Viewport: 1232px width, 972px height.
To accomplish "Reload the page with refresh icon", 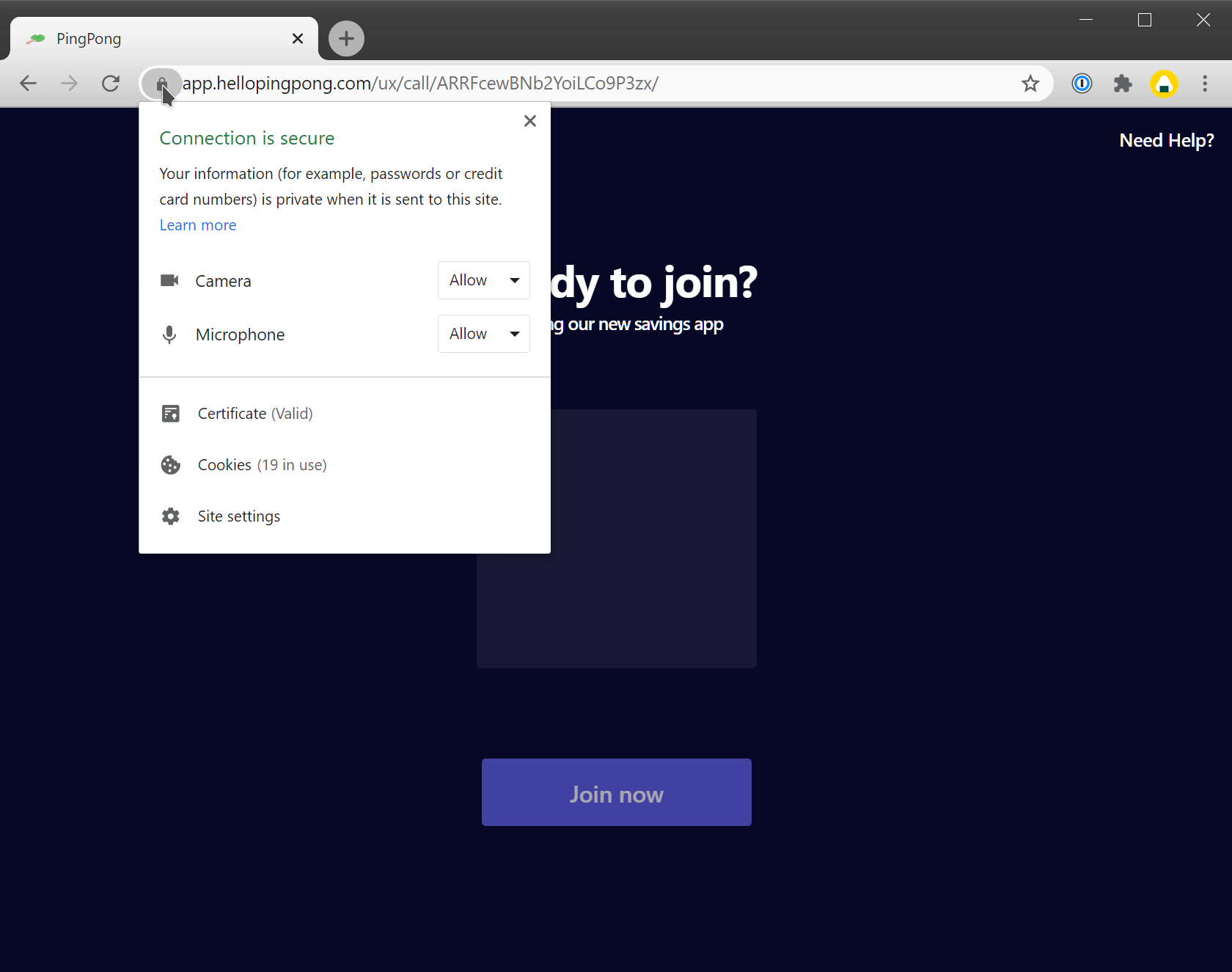I will point(111,84).
